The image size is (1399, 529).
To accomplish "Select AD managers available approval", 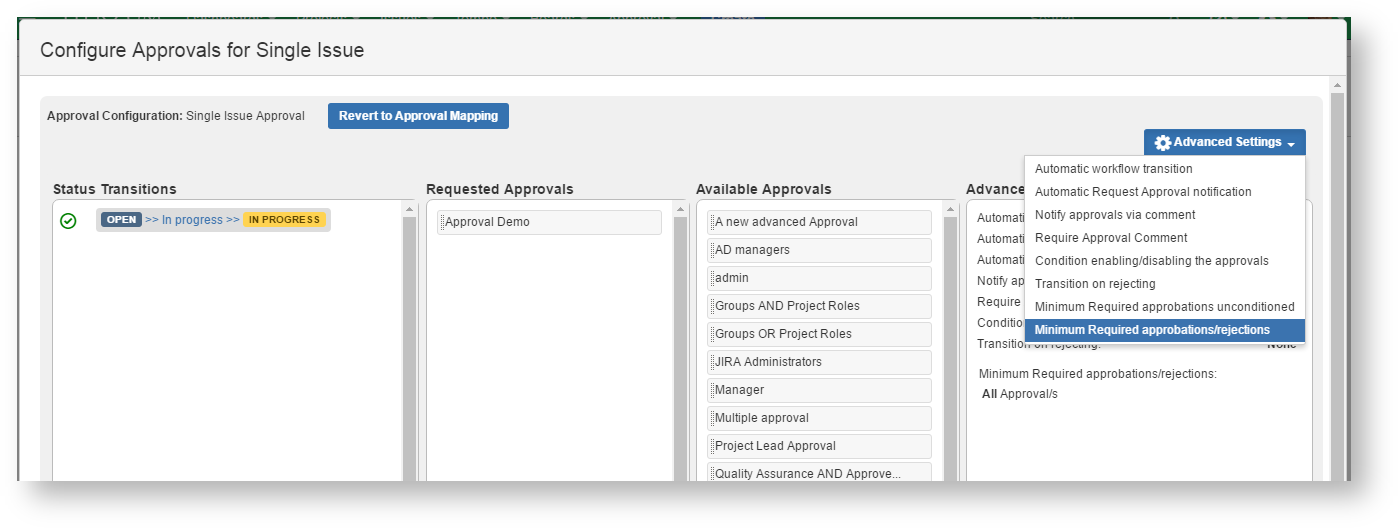I will (x=819, y=250).
